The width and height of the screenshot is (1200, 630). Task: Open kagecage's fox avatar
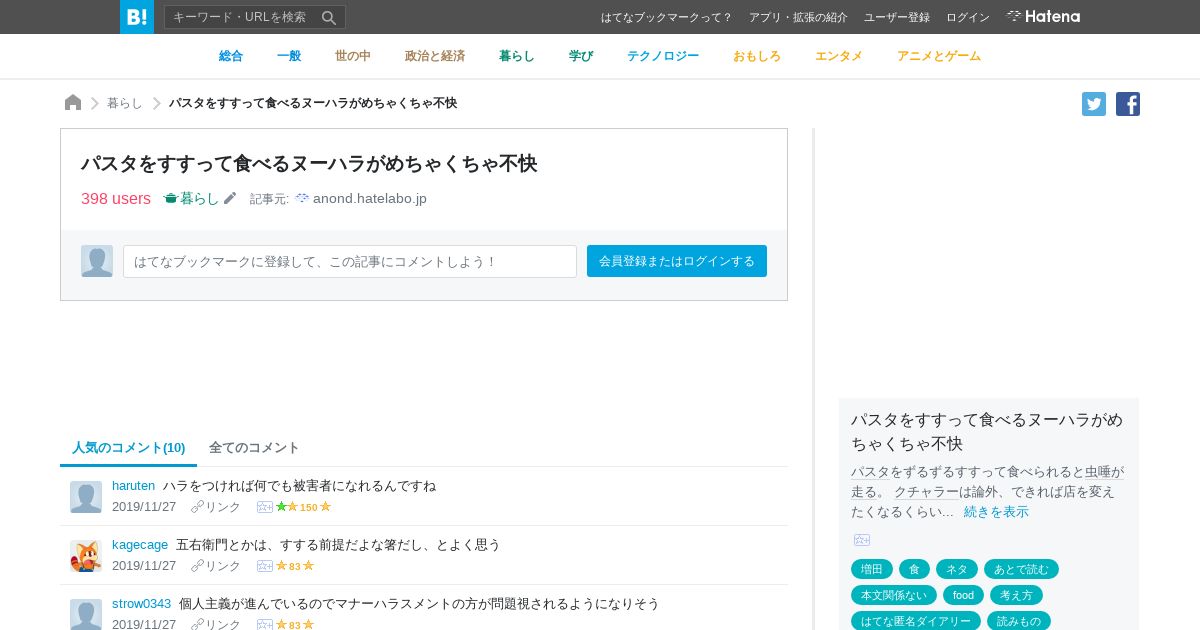(x=86, y=556)
